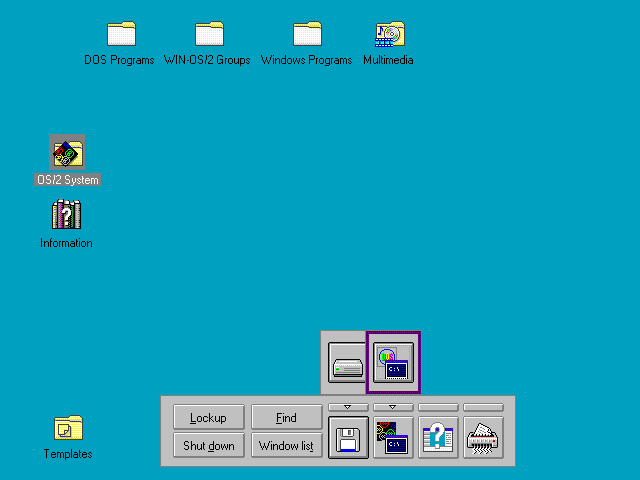This screenshot has height=480, width=640.
Task: Click the OS/2 System label text
Action: (x=67, y=180)
